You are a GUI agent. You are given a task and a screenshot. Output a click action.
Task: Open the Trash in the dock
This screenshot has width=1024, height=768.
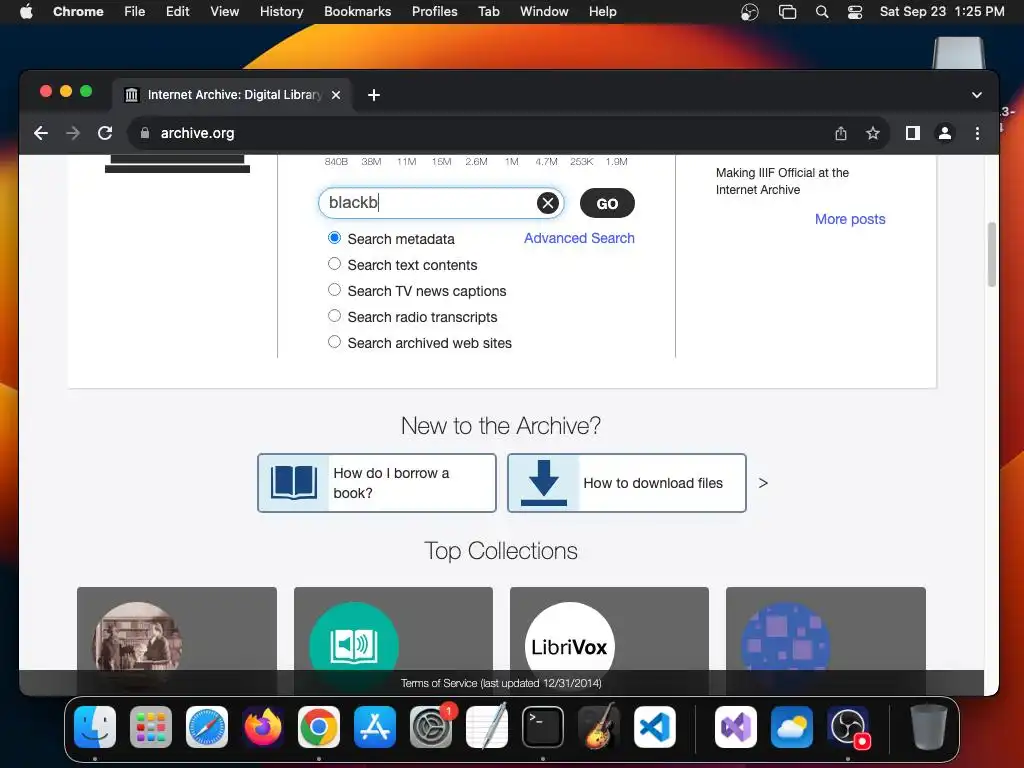(x=929, y=727)
